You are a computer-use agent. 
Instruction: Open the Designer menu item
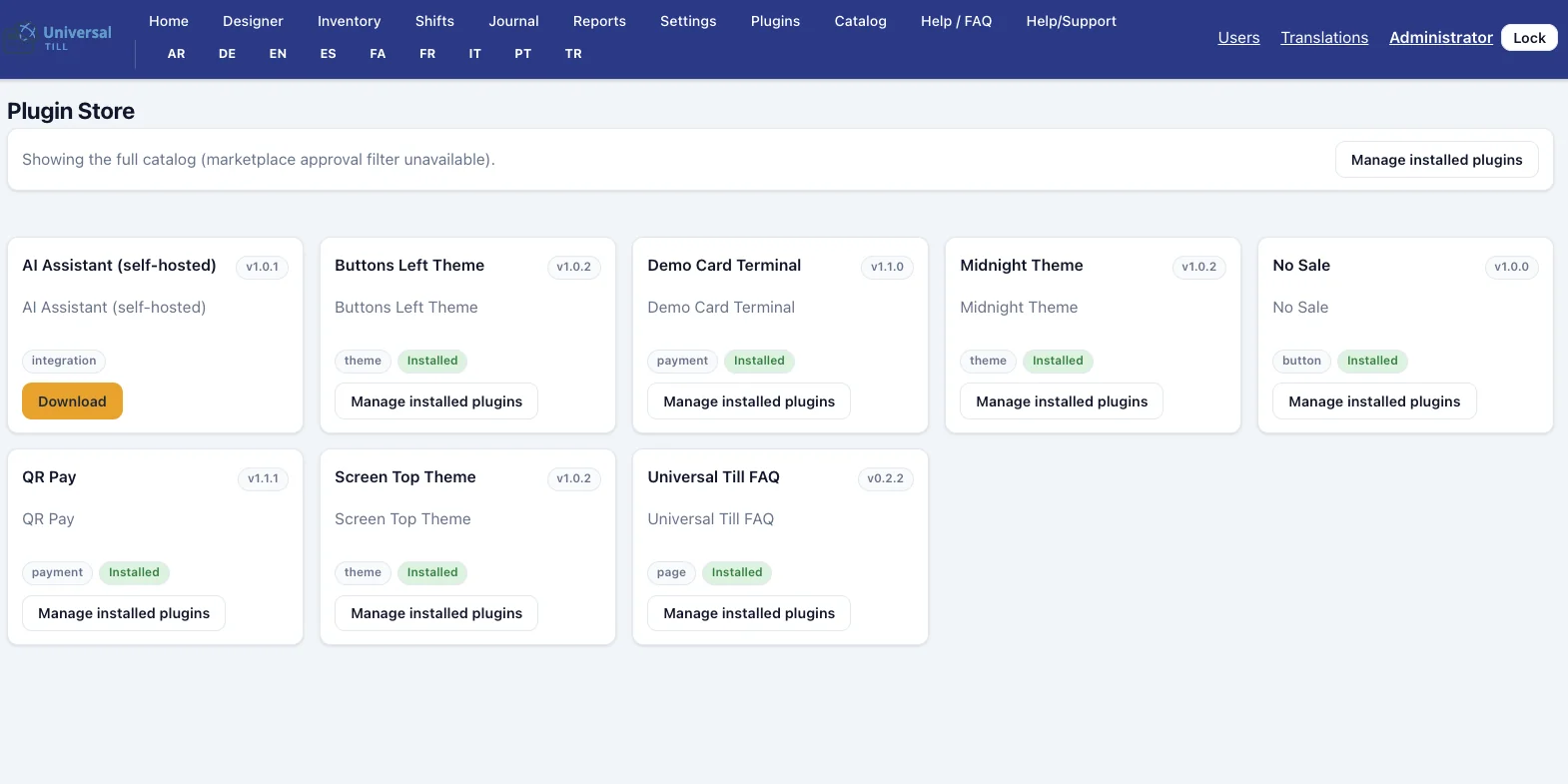(x=253, y=21)
